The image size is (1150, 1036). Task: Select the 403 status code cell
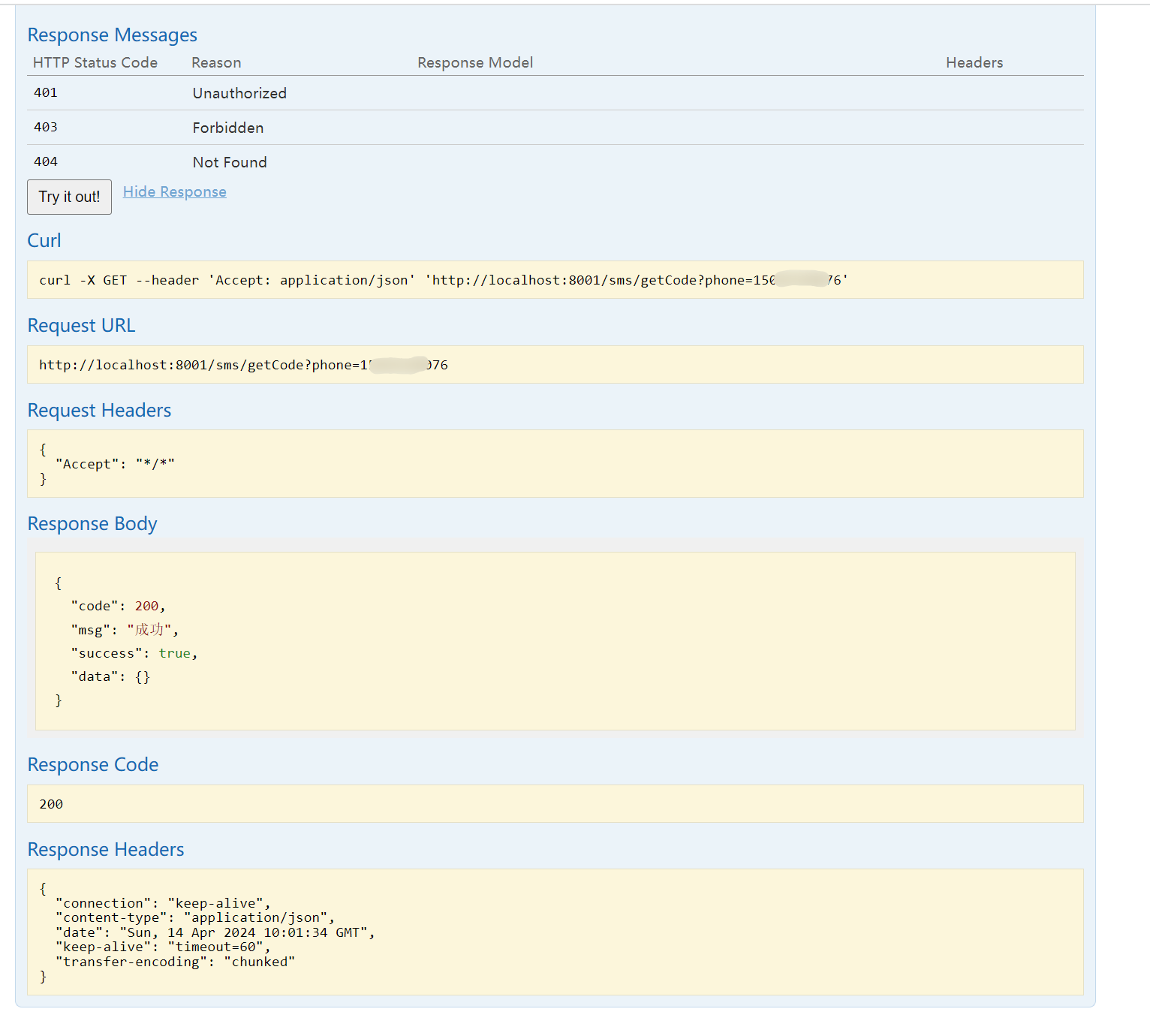46,127
